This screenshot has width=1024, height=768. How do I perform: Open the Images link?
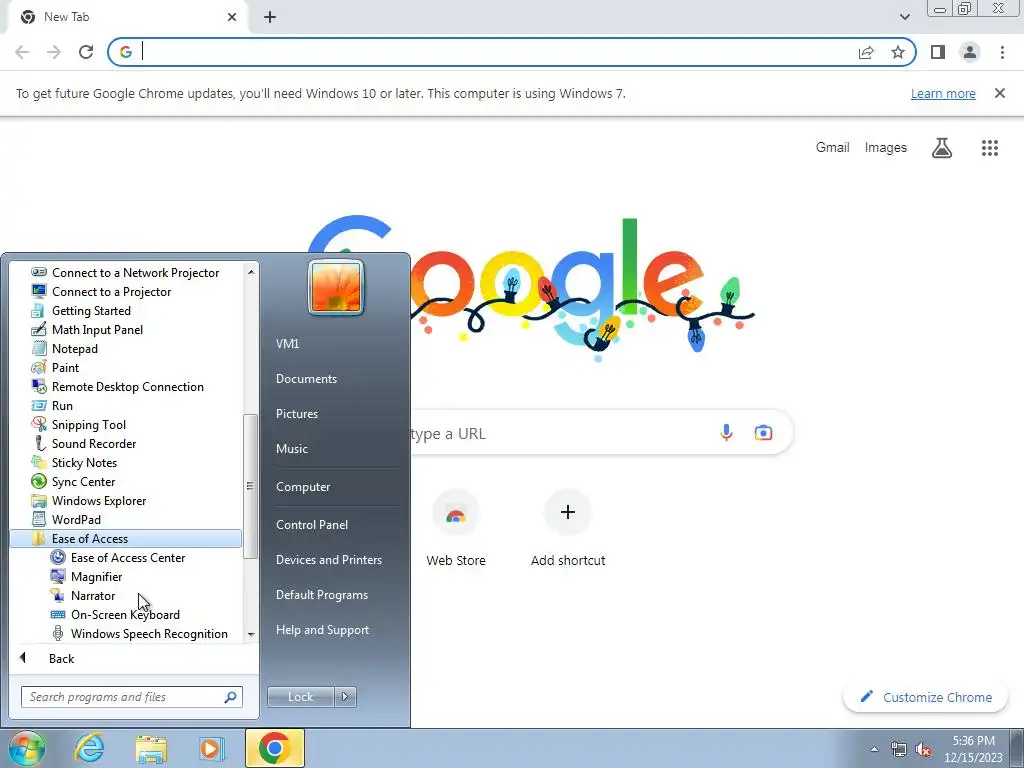coord(886,148)
